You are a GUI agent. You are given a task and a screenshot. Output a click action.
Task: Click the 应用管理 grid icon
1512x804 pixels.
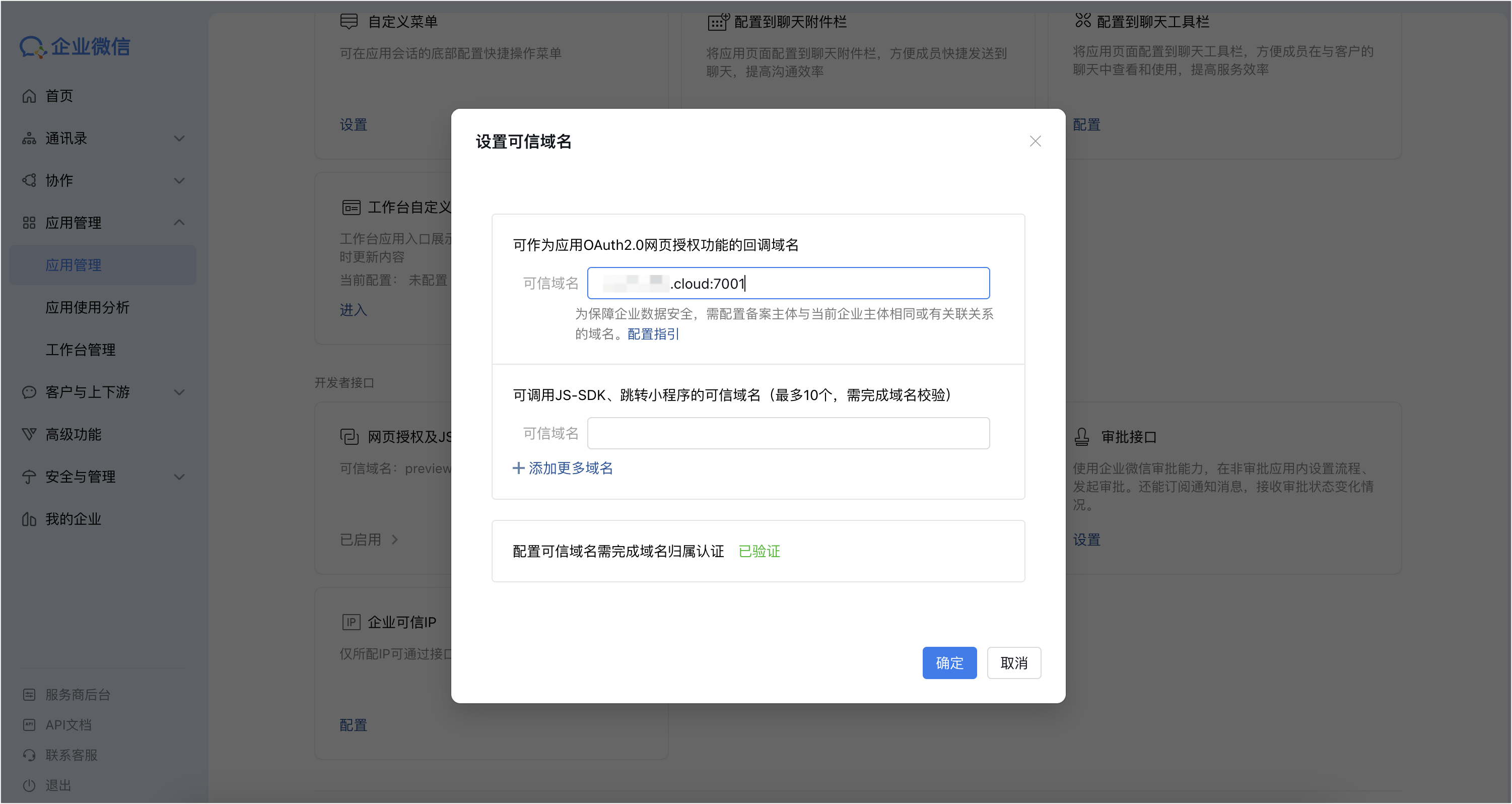click(29, 223)
